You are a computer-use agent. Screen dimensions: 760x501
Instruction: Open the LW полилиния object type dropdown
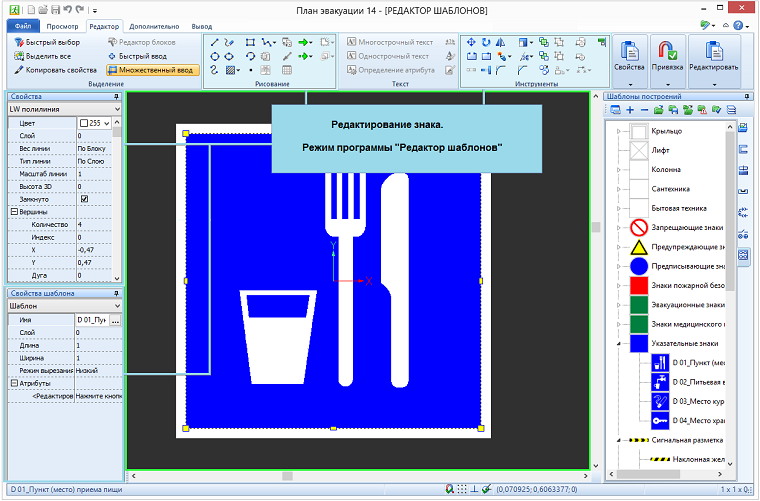tap(118, 108)
